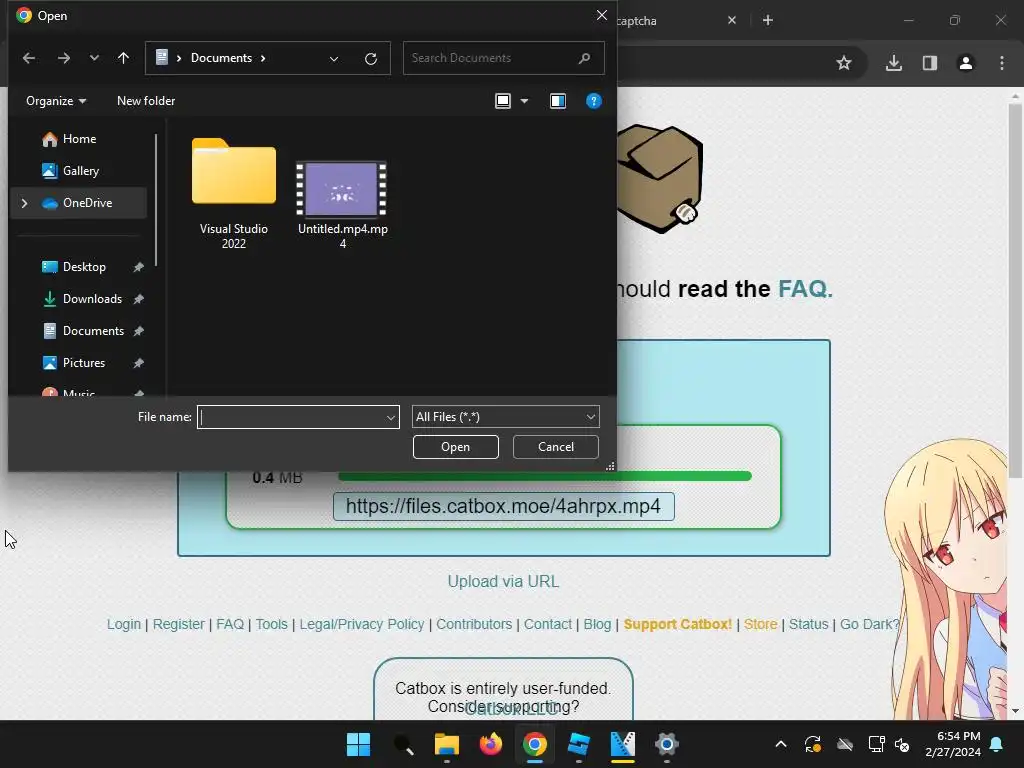This screenshot has height=768, width=1024.
Task: Open Desktop quick access folder
Action: [x=84, y=267]
